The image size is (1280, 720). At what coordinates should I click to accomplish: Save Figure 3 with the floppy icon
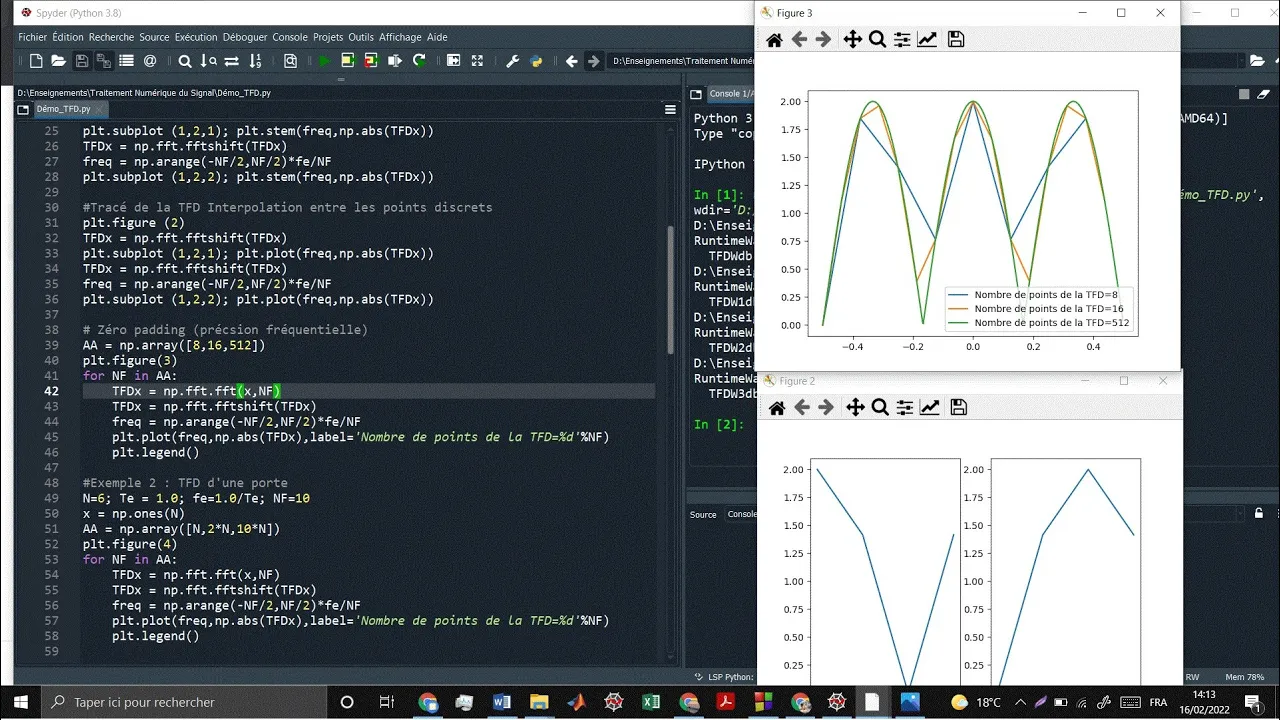click(x=956, y=40)
